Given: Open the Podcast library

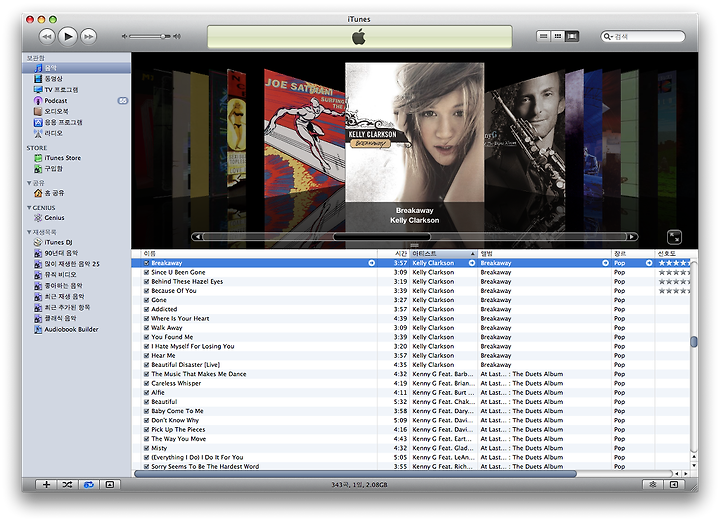Looking at the screenshot, I should [76, 101].
